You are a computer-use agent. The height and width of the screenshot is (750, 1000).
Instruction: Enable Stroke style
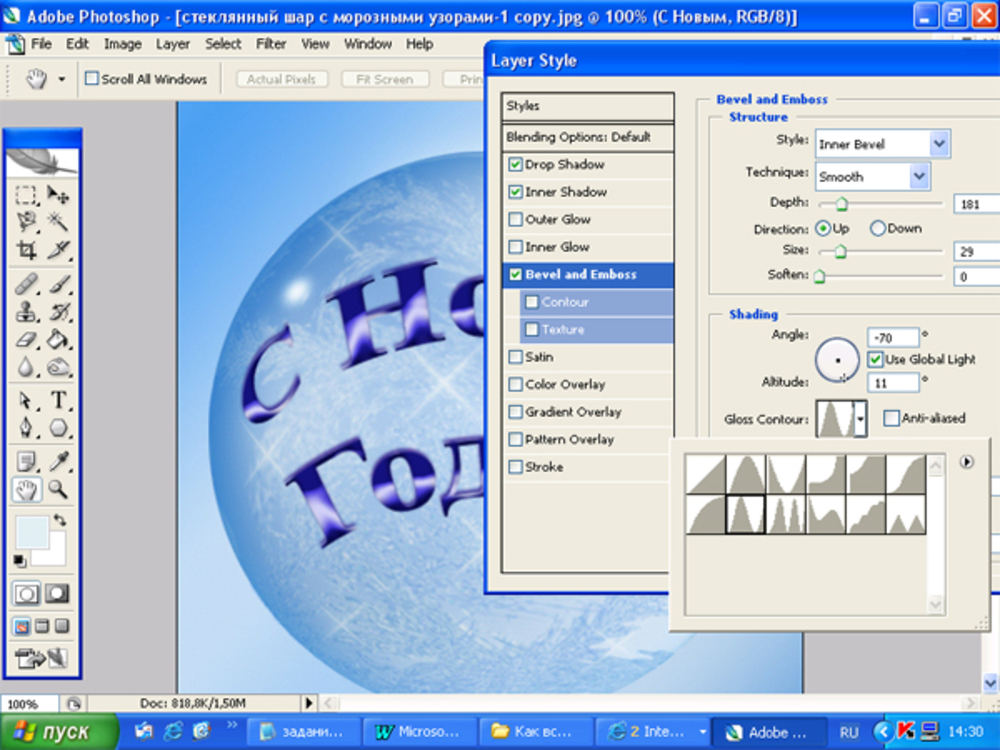(515, 467)
